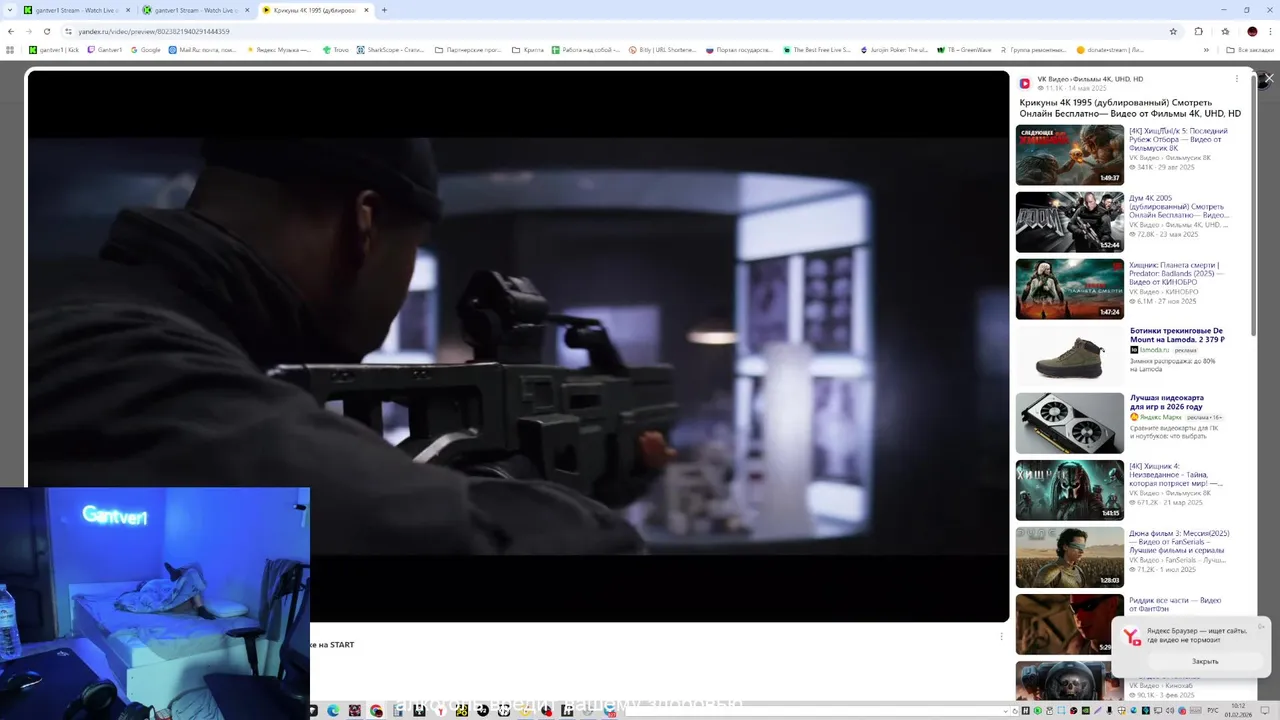Screen dimensions: 1280x720
Task: Open Лучшая видеокарта для игр ad link
Action: coord(1166,402)
